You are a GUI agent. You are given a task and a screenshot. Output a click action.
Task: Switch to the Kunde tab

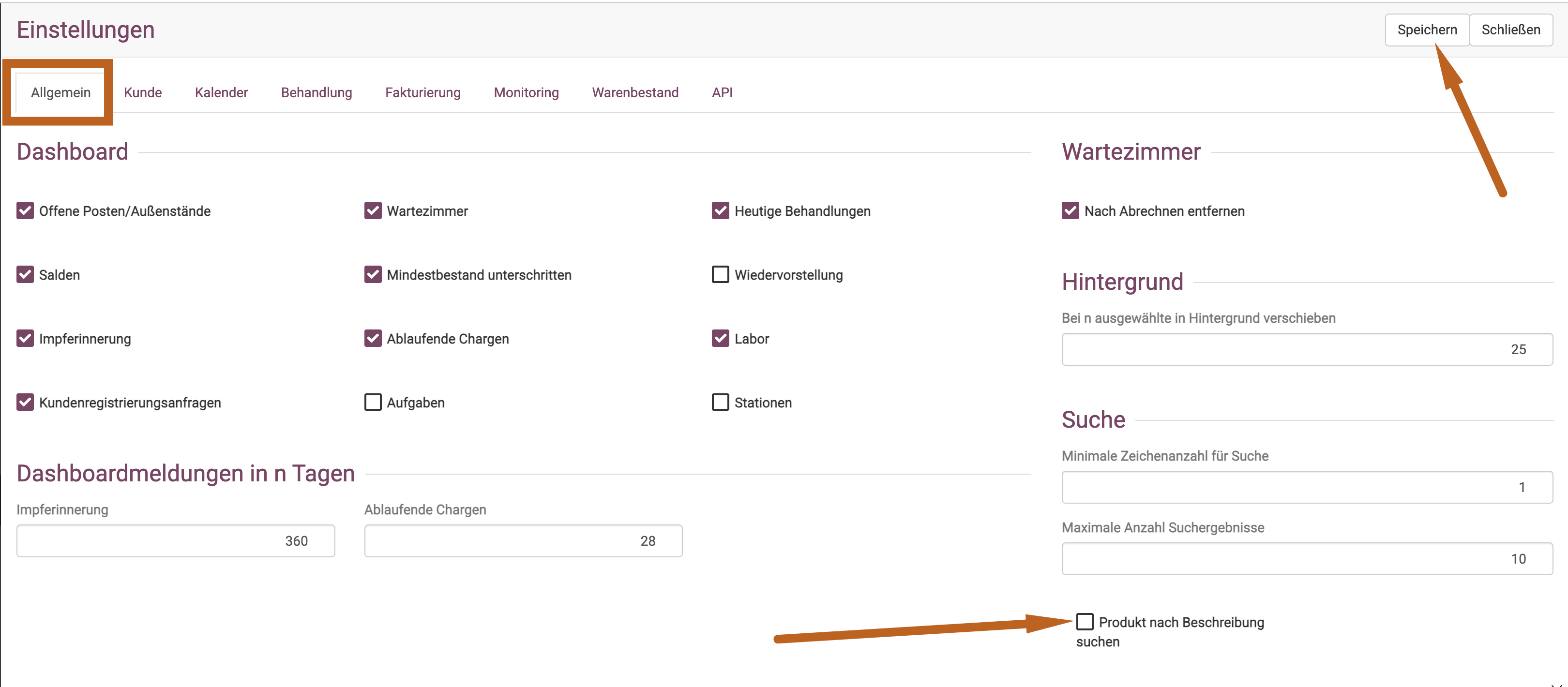pyautogui.click(x=142, y=92)
